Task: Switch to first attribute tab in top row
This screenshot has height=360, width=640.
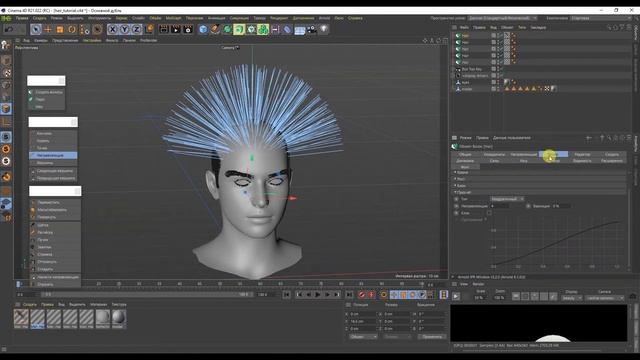Action: coord(465,154)
